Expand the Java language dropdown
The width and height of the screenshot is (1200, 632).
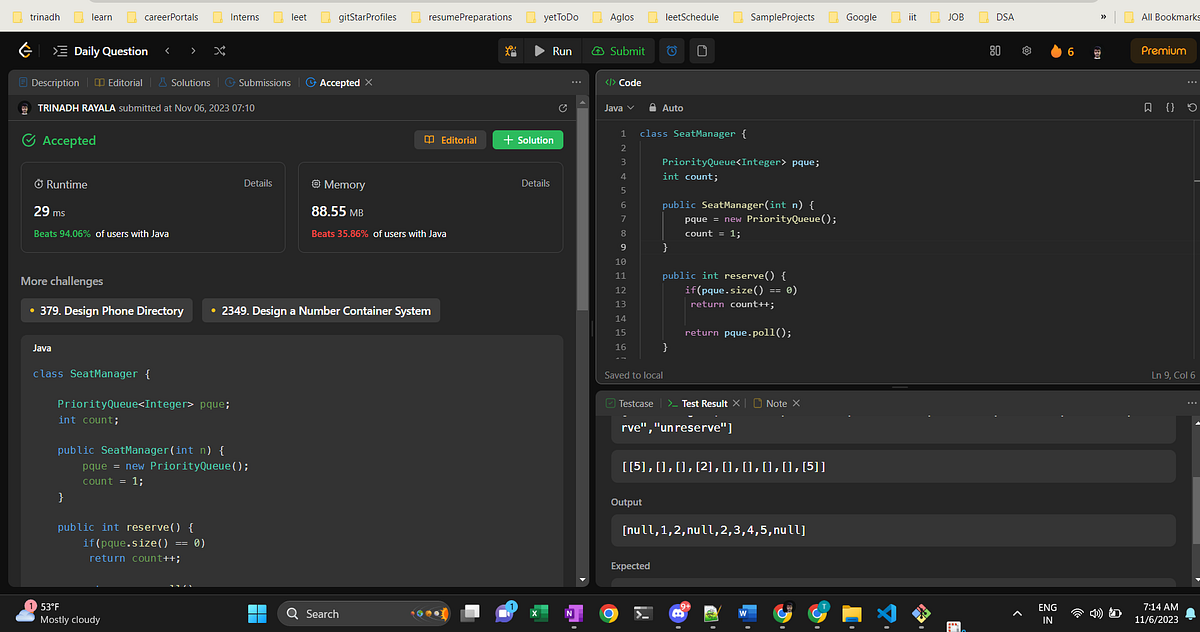[619, 108]
